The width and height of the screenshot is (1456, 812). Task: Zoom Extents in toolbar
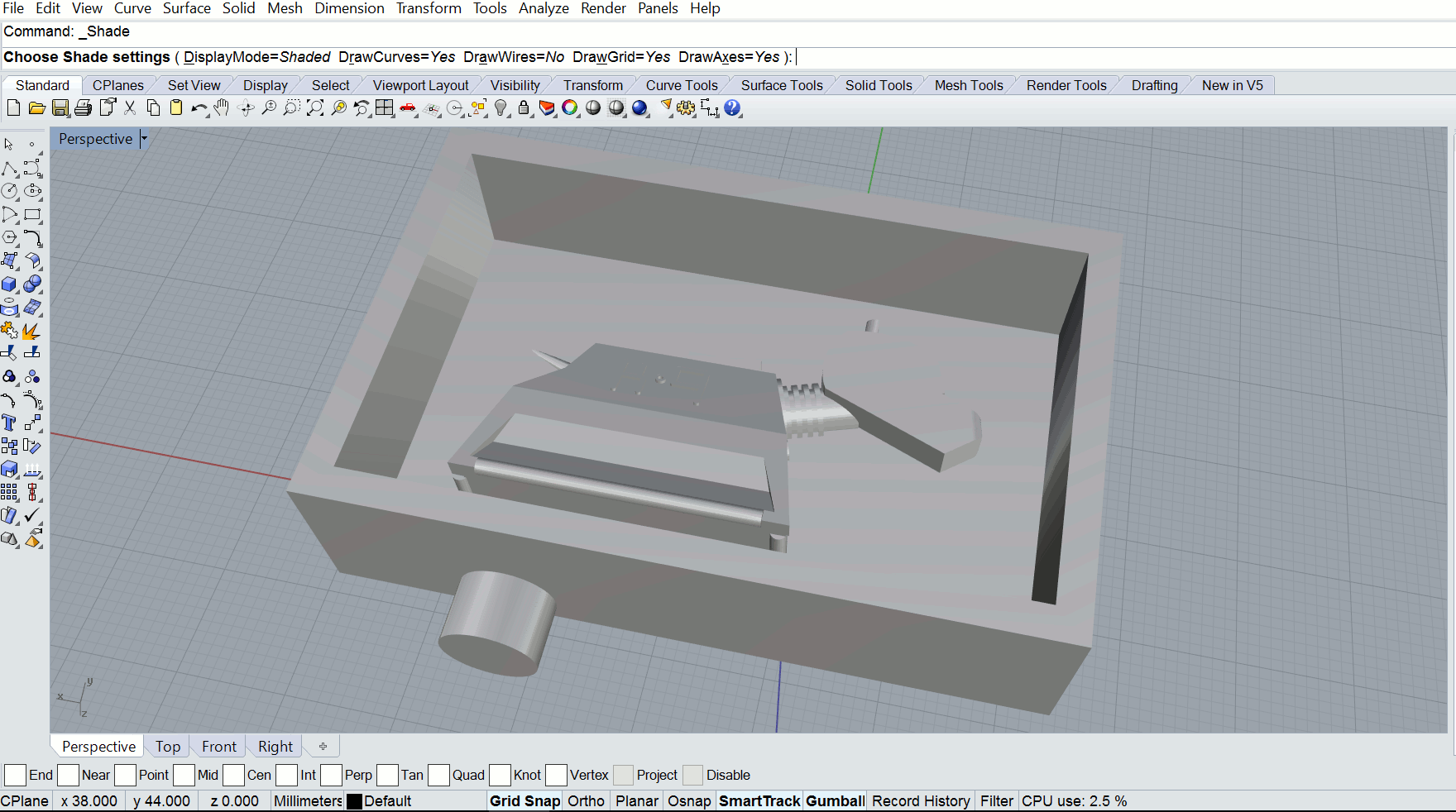click(315, 108)
